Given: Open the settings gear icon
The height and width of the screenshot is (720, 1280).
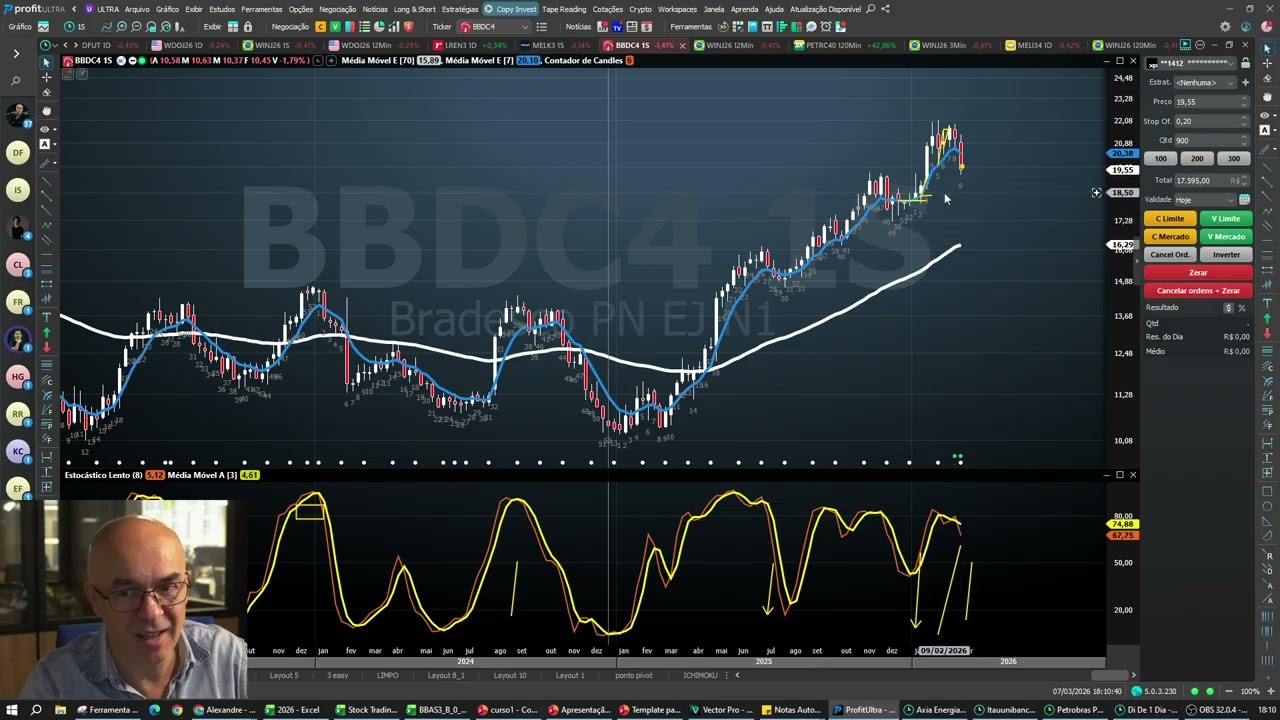Looking at the screenshot, I should pyautogui.click(x=1225, y=26).
